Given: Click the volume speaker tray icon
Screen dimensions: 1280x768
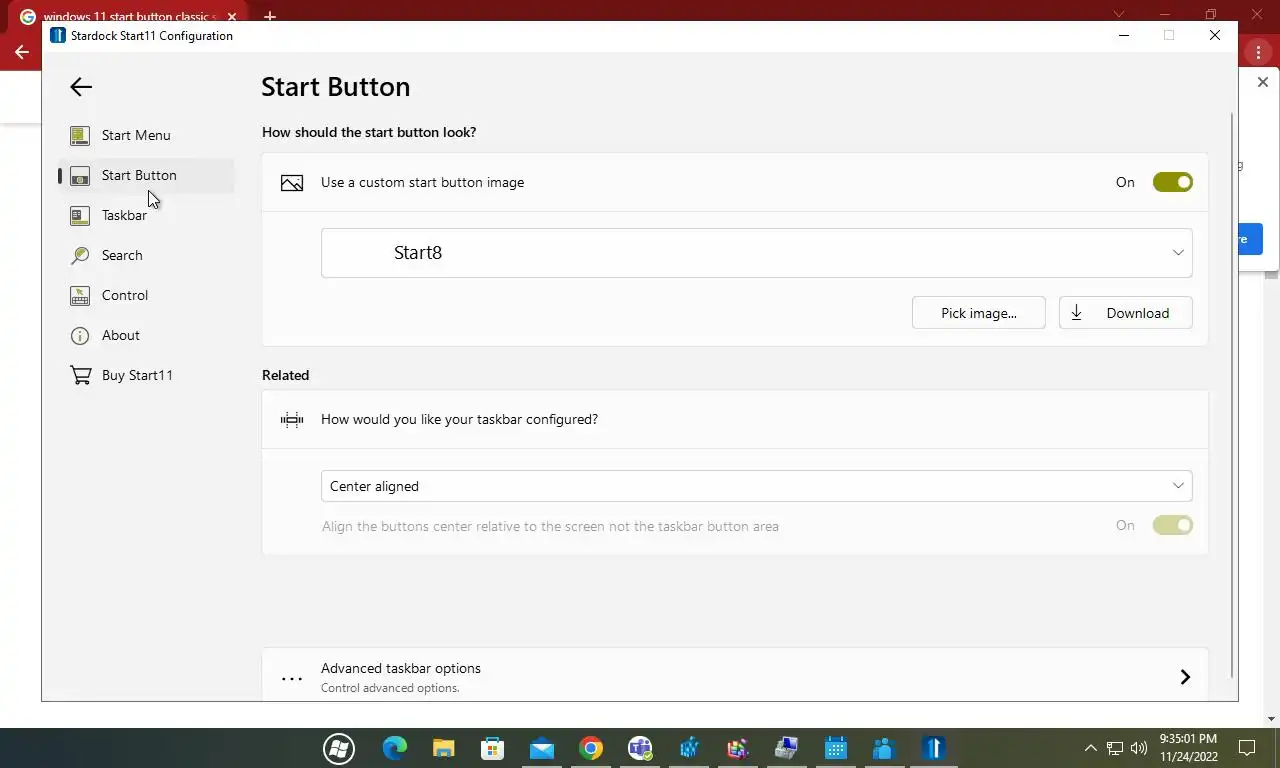Looking at the screenshot, I should [x=1139, y=747].
